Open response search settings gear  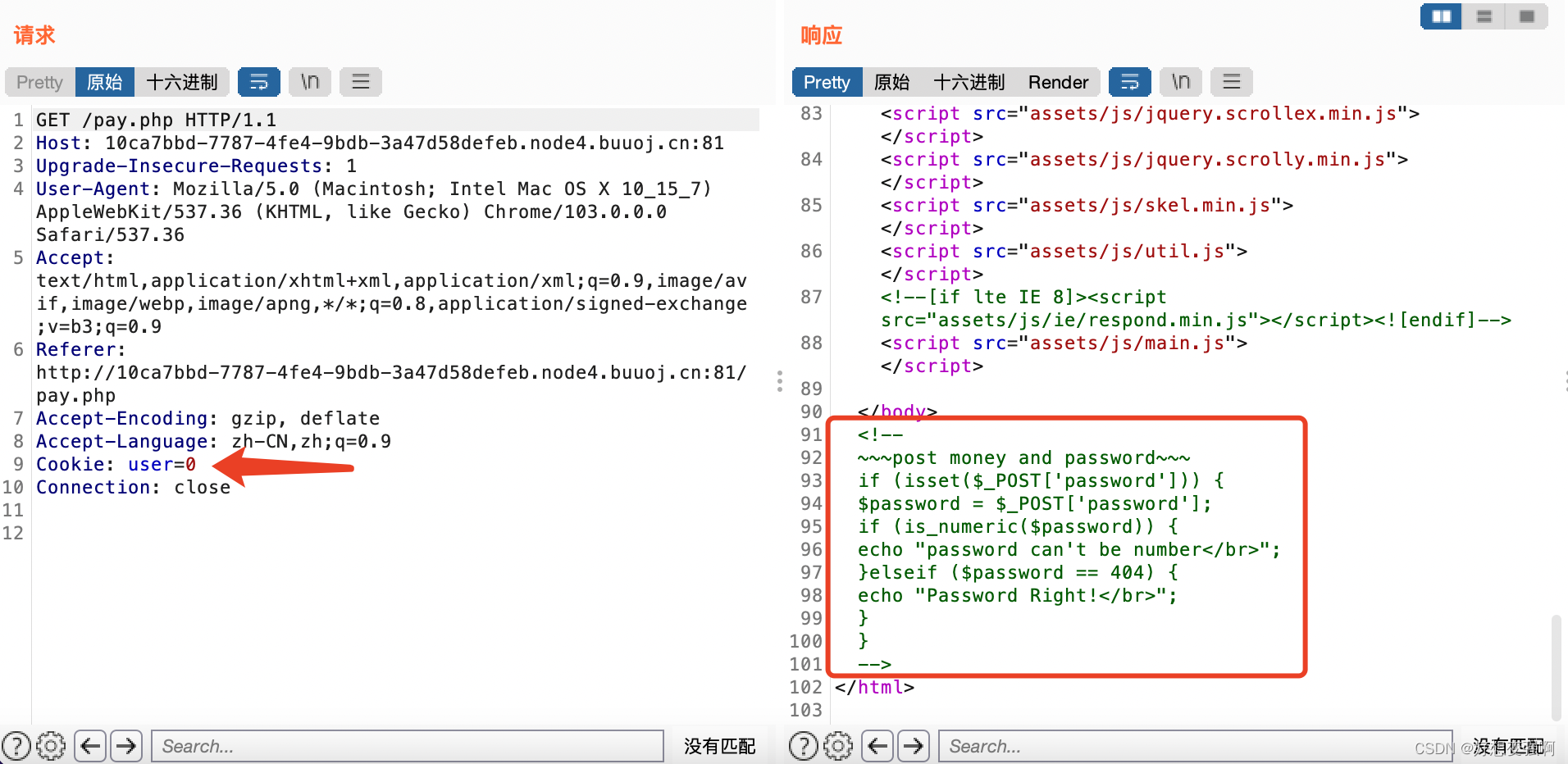[838, 746]
